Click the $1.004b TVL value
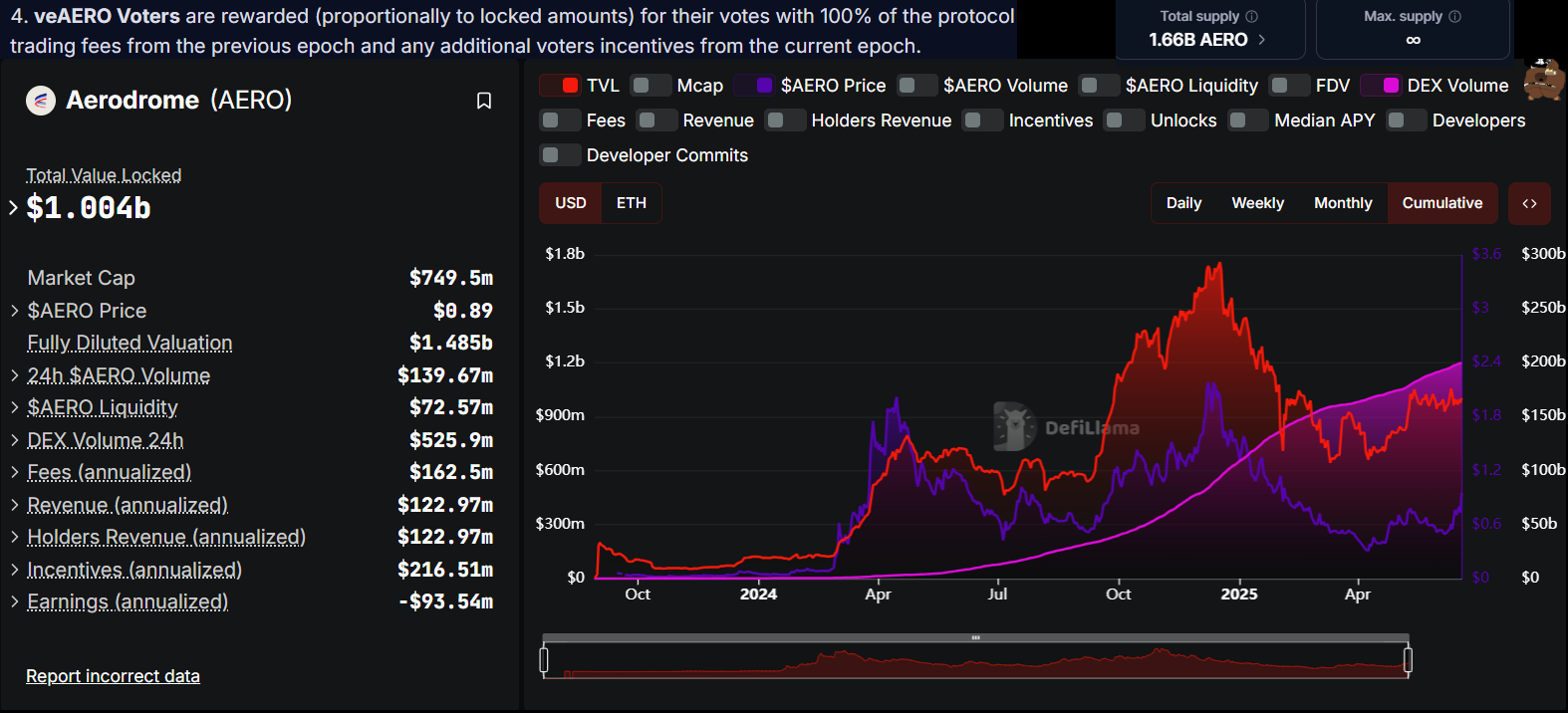 89,208
